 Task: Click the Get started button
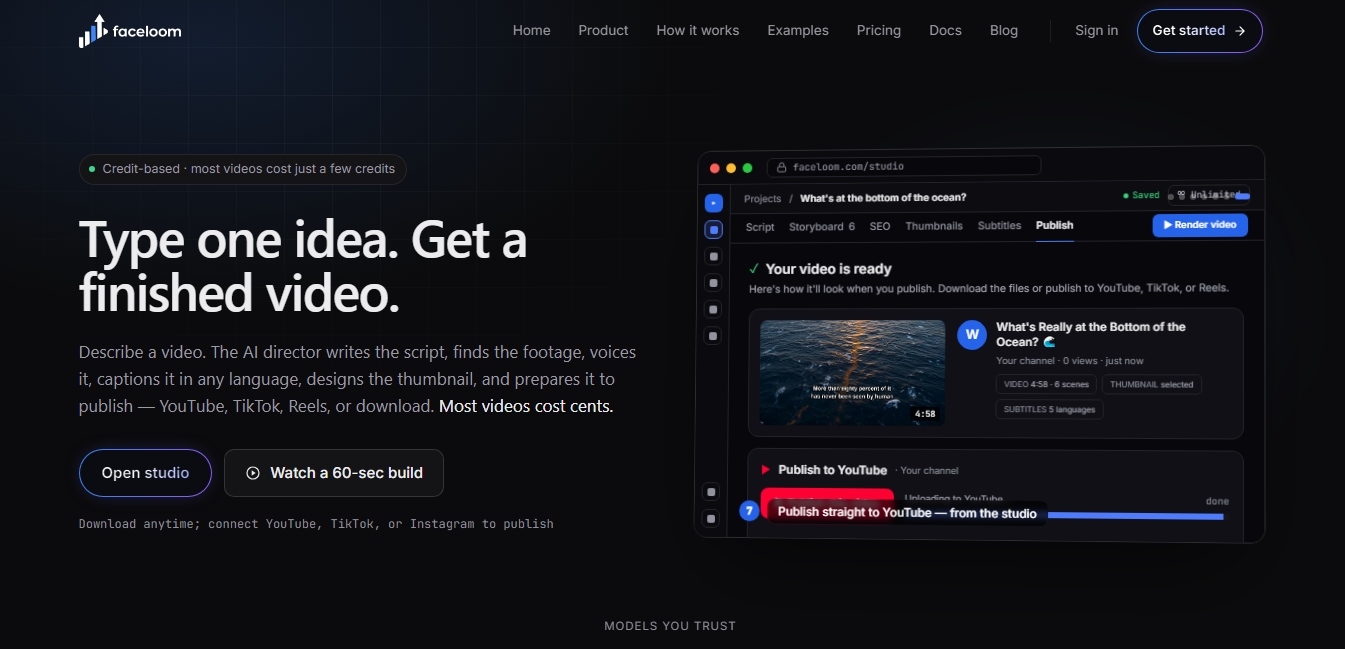click(x=1200, y=31)
